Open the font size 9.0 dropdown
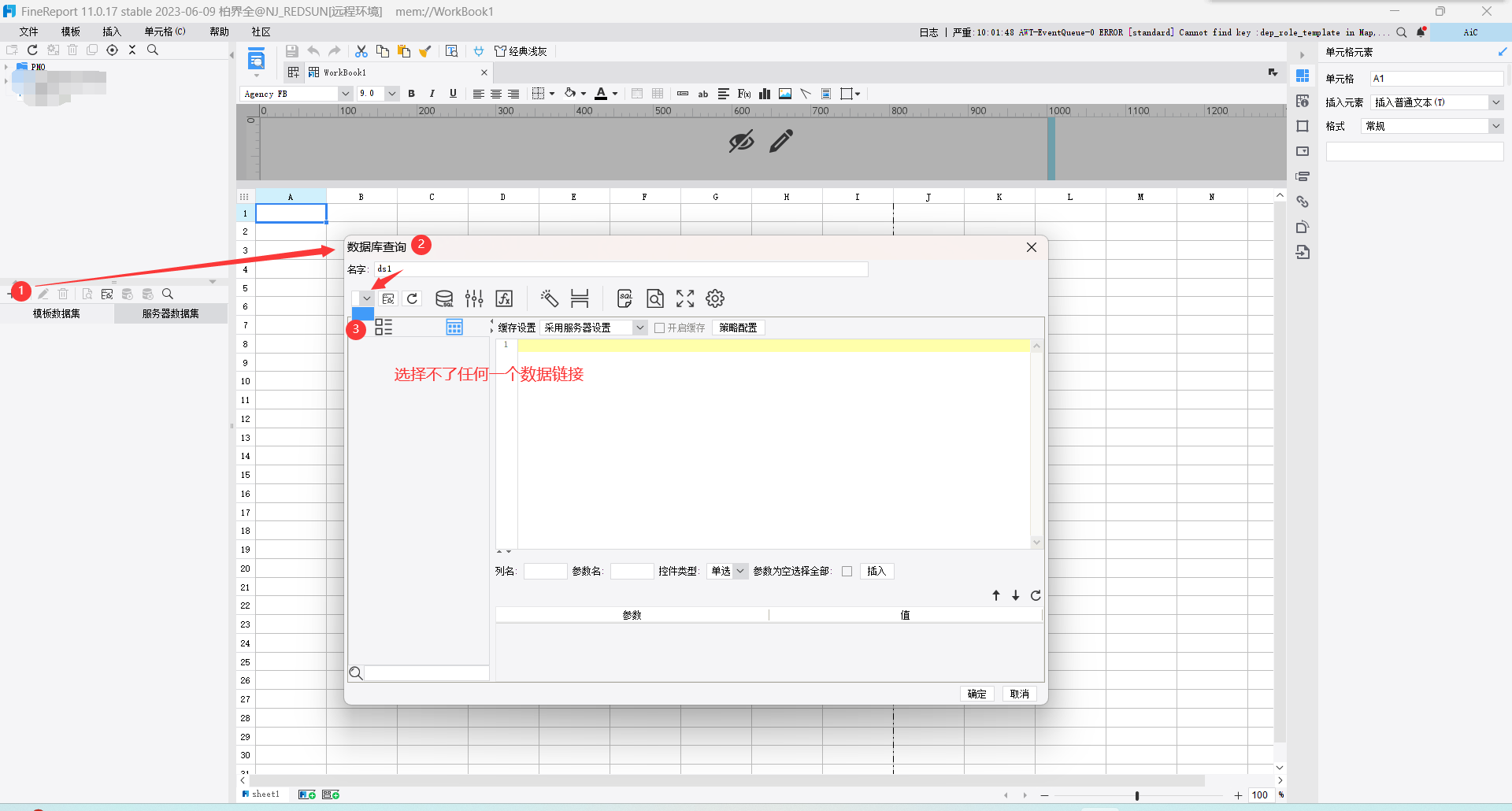The width and height of the screenshot is (1512, 811). coord(391,94)
